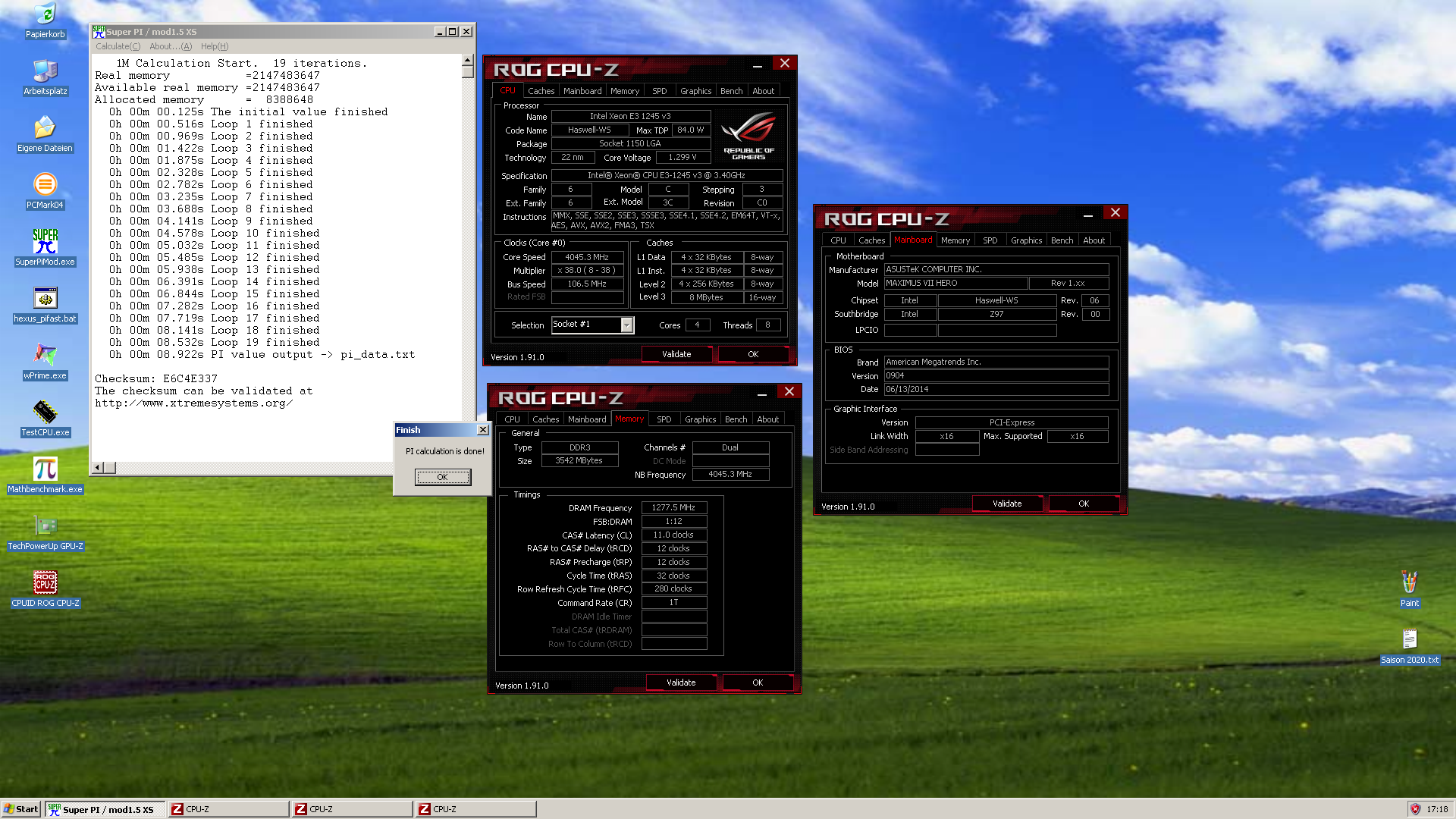Select the third CPU-Z taskbar button

pos(475,809)
